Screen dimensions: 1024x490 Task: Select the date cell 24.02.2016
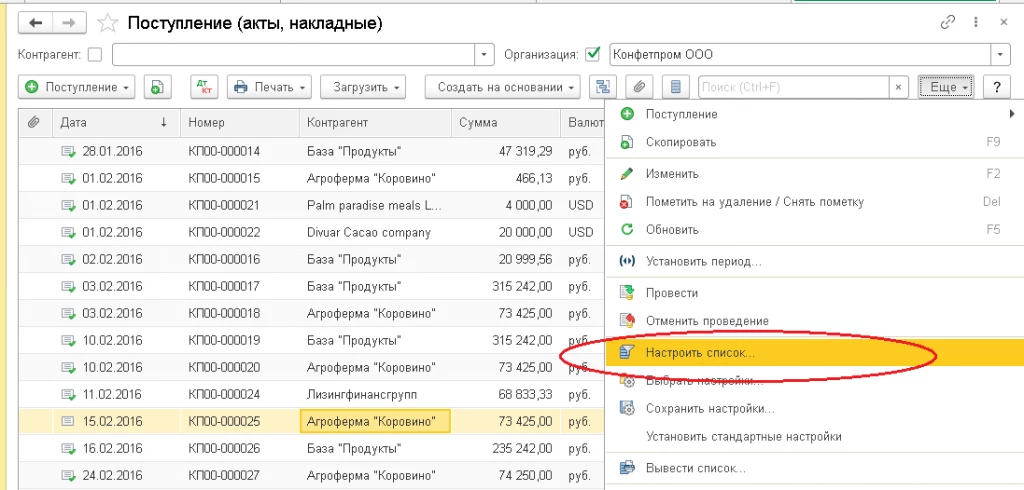[x=116, y=476]
